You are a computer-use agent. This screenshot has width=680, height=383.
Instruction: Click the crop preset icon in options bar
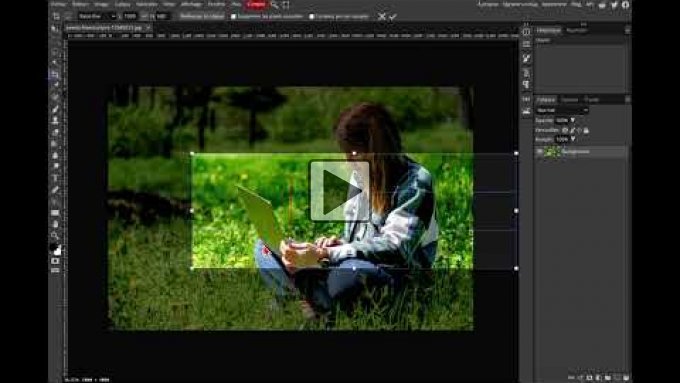click(x=56, y=16)
